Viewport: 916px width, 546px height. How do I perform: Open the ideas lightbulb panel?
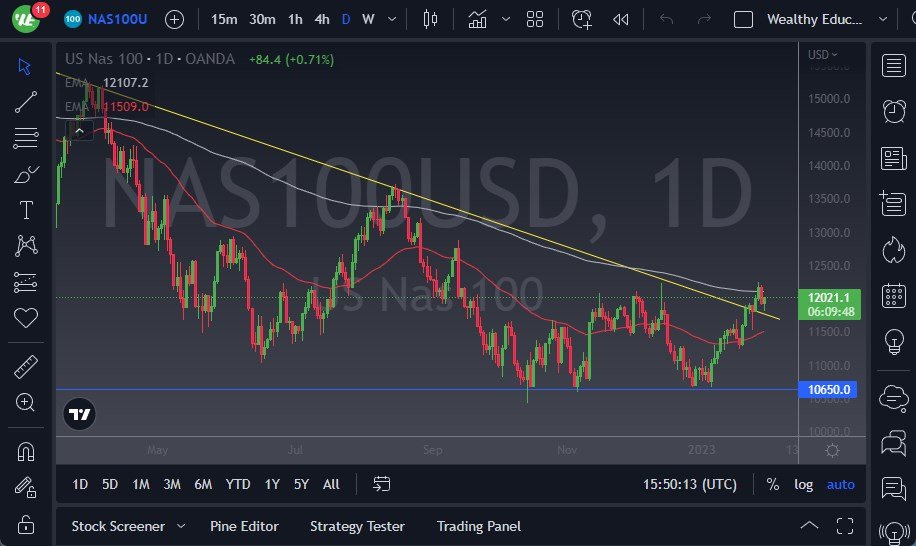894,341
